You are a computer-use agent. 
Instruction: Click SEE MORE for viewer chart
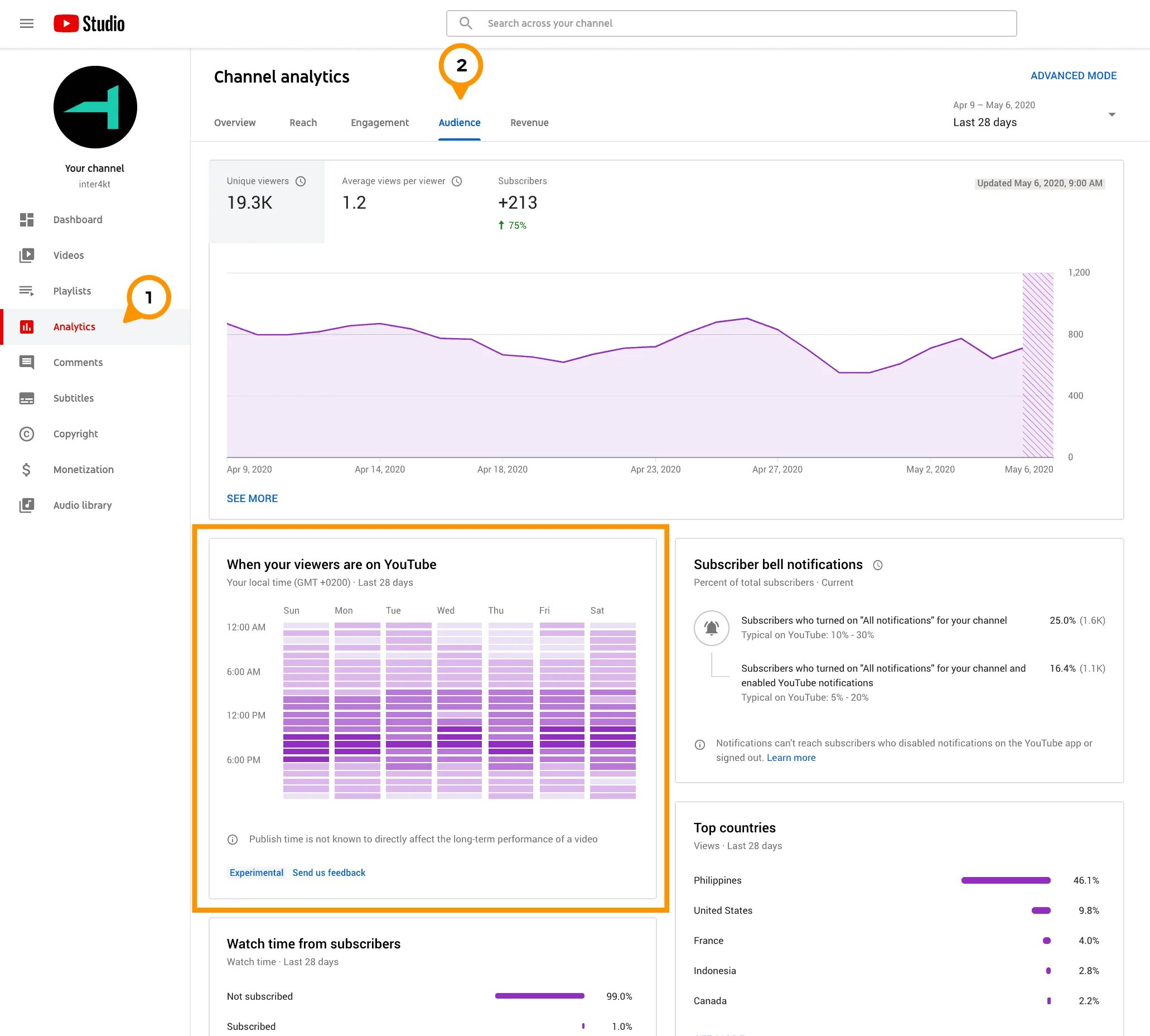(x=252, y=497)
